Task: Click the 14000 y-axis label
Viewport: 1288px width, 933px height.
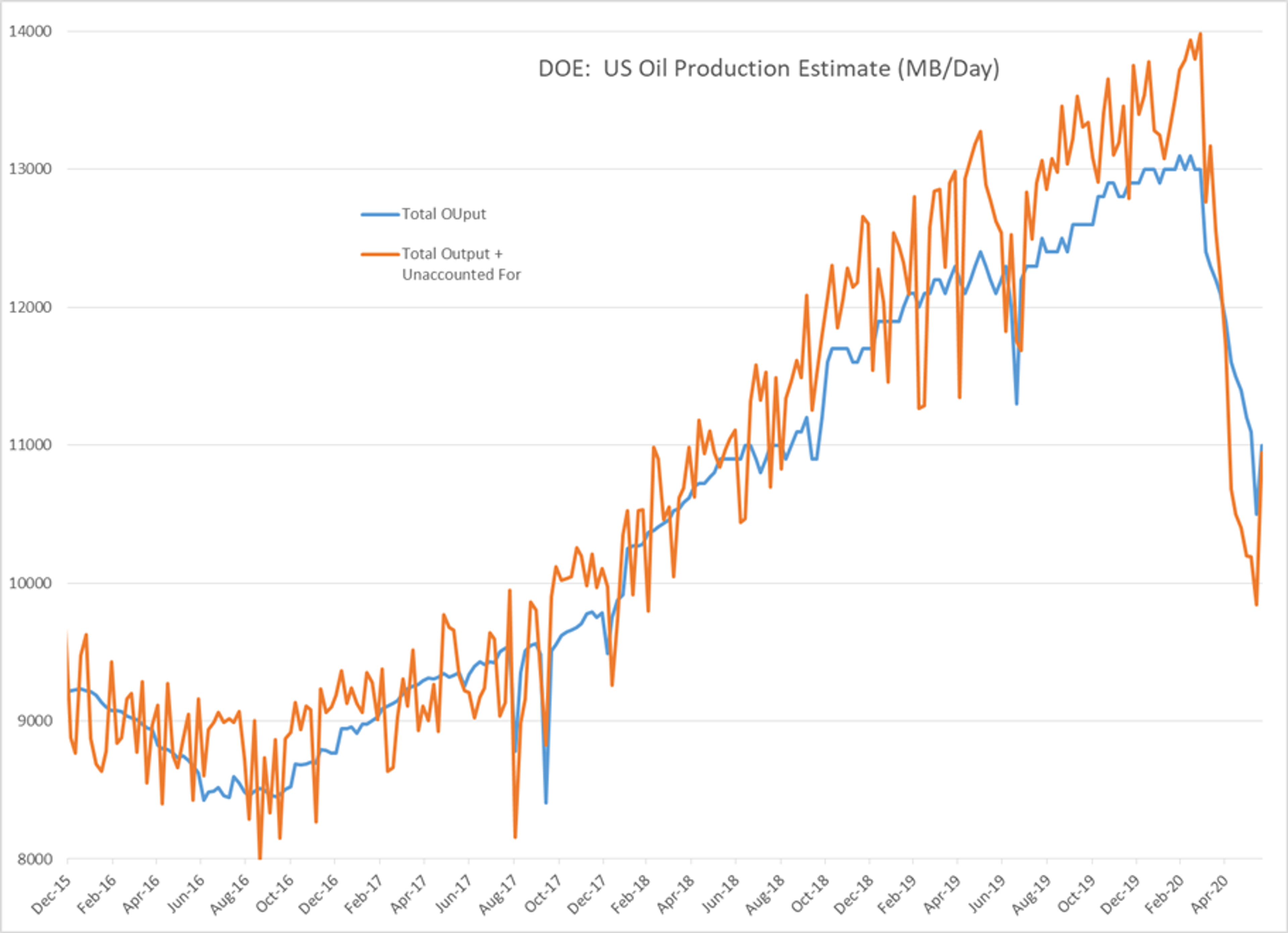Action: click(30, 31)
